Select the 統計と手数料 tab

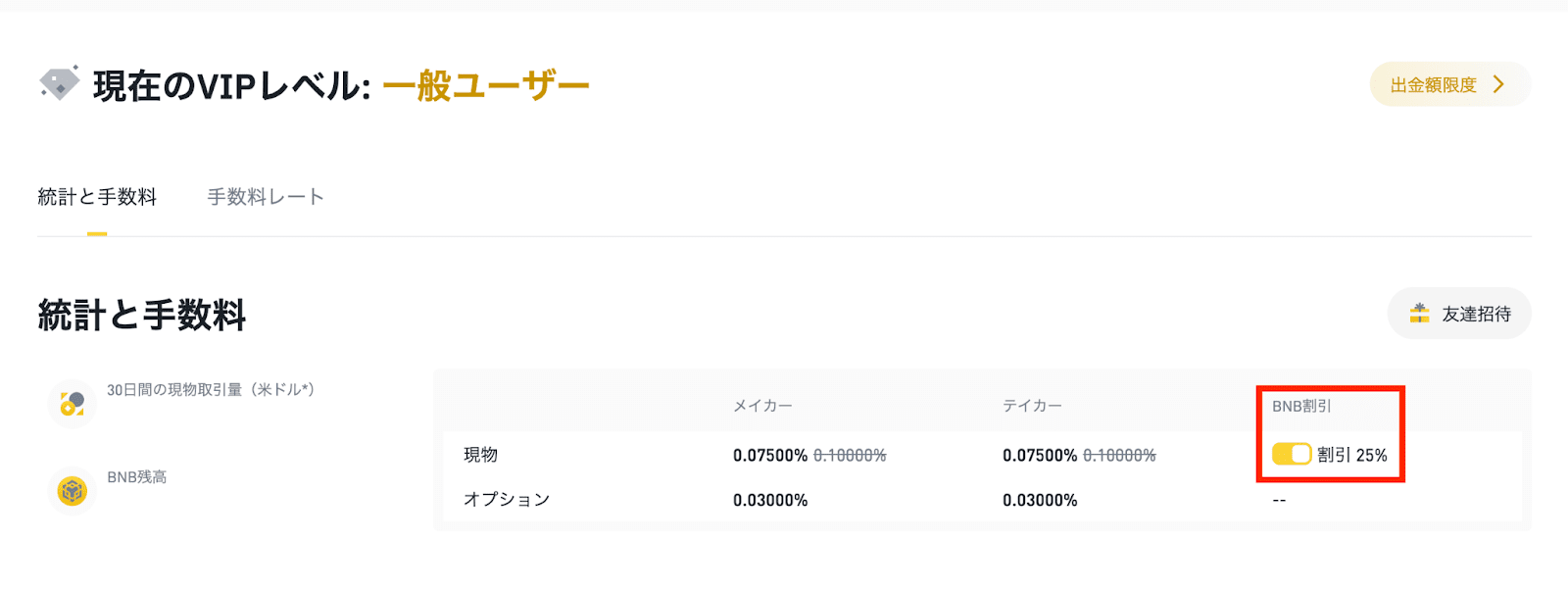(x=97, y=197)
